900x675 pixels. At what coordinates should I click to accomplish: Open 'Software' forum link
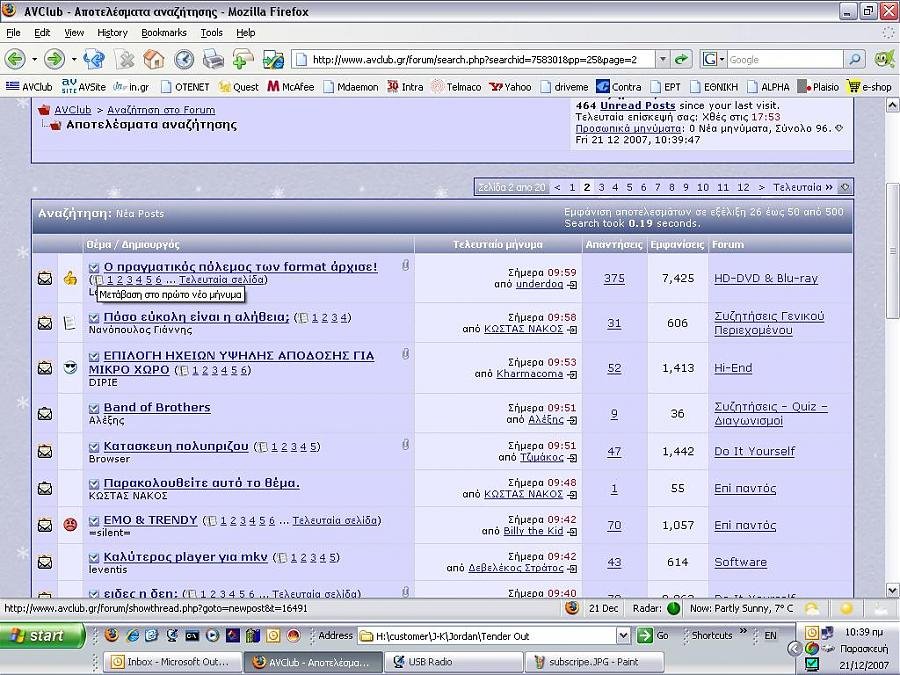pos(740,562)
